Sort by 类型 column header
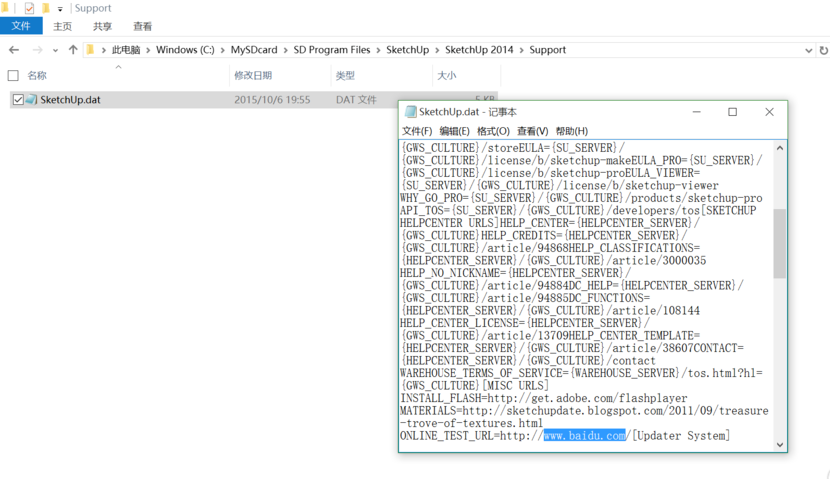The image size is (830, 479). [x=345, y=76]
